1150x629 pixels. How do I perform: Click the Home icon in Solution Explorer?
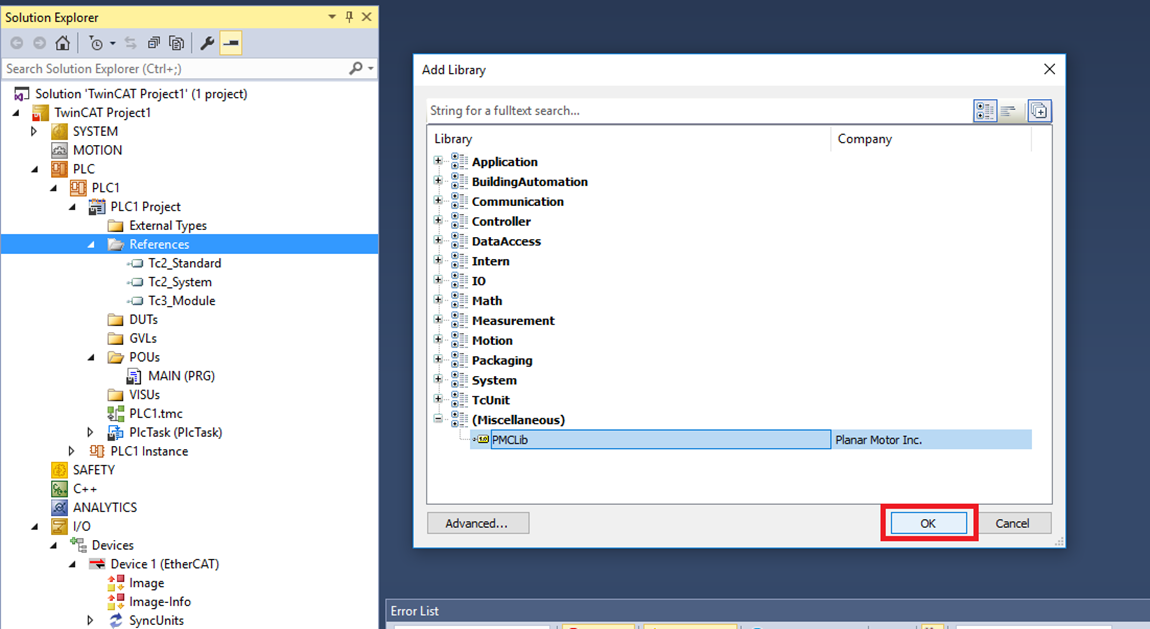pos(62,43)
